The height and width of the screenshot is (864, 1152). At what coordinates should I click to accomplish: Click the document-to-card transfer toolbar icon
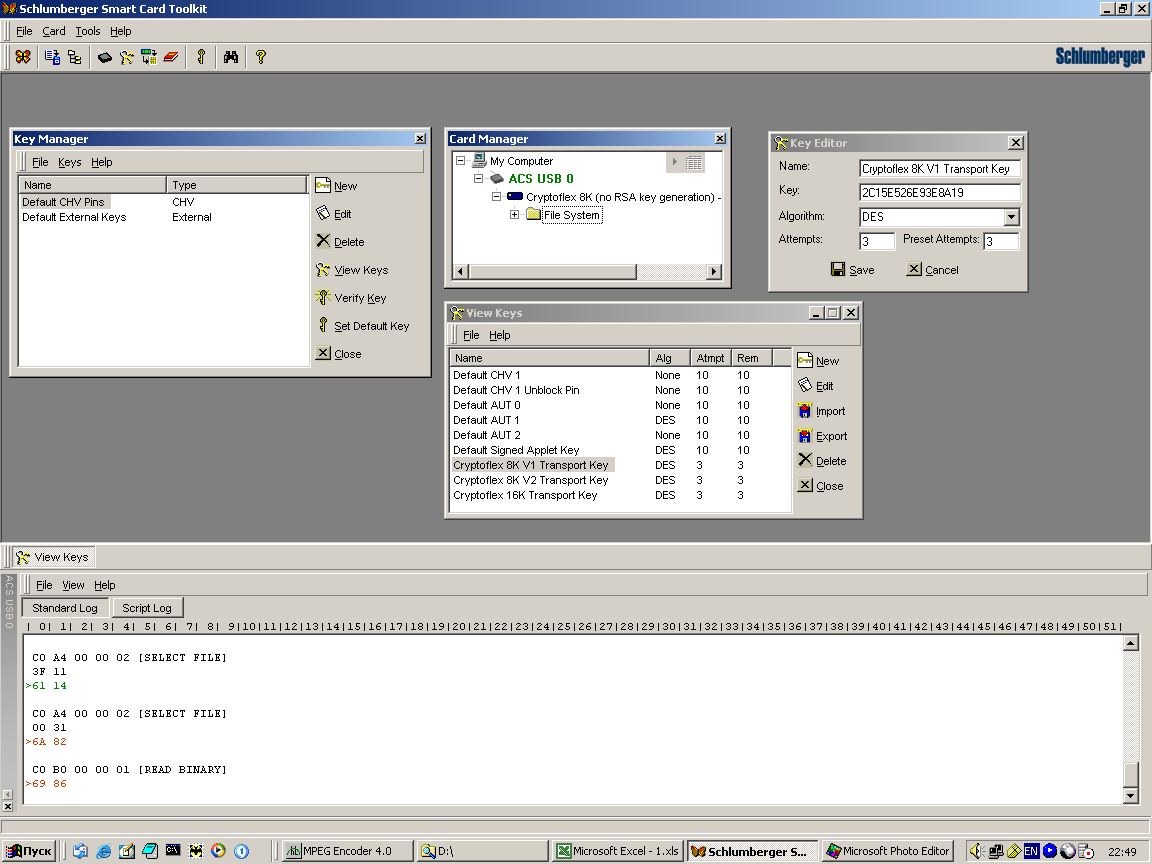(52, 57)
